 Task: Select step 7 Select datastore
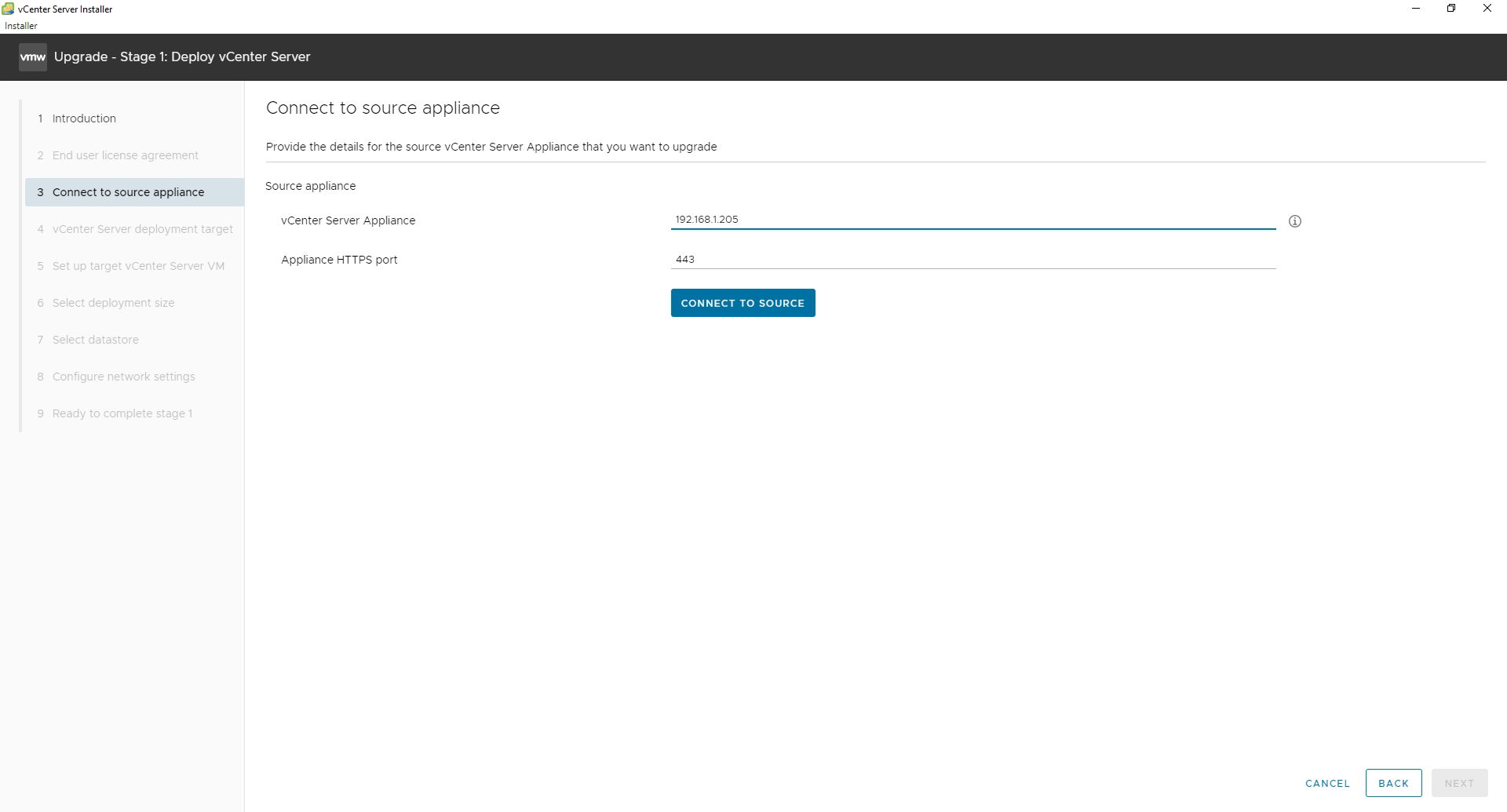point(134,340)
